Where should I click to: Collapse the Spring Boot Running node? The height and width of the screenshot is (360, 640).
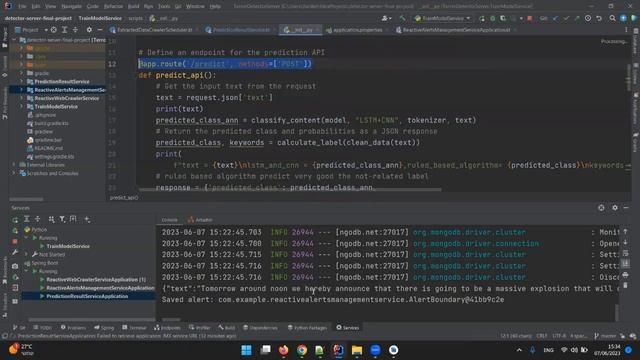pyautogui.click(x=27, y=271)
